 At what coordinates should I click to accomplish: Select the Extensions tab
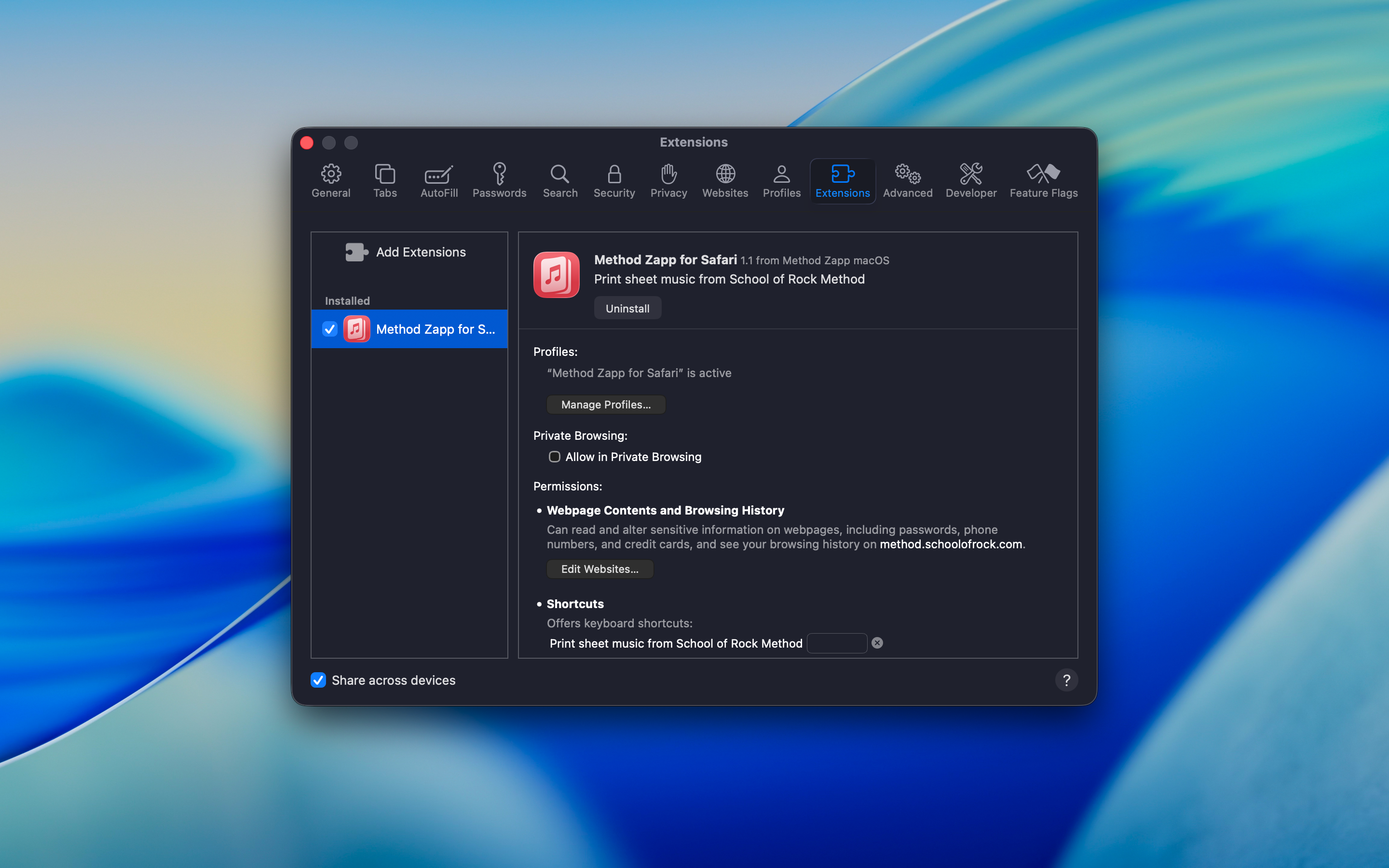843,181
